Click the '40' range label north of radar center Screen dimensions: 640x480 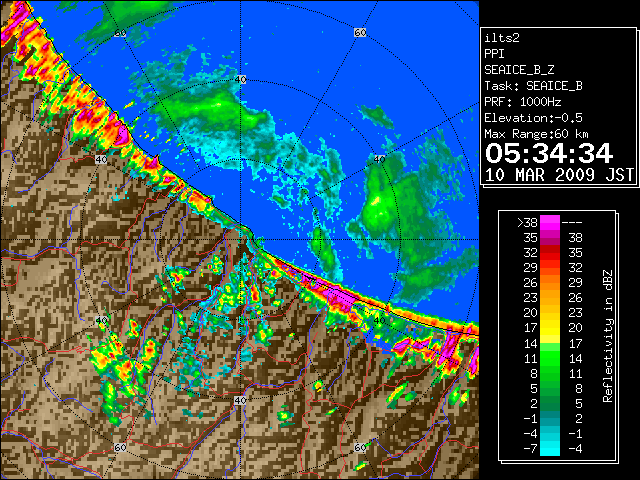click(241, 79)
